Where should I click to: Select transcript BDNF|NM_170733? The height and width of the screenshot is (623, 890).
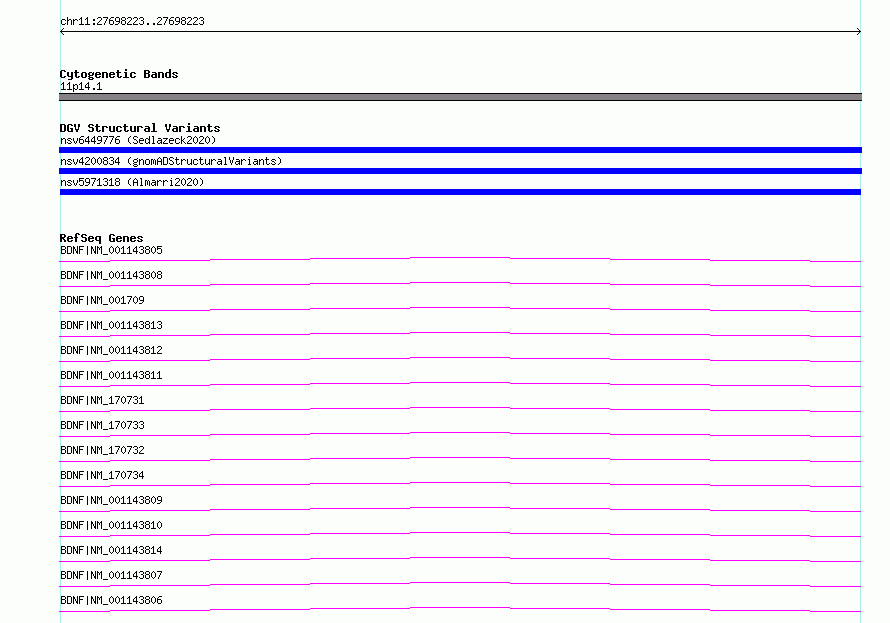click(x=102, y=425)
